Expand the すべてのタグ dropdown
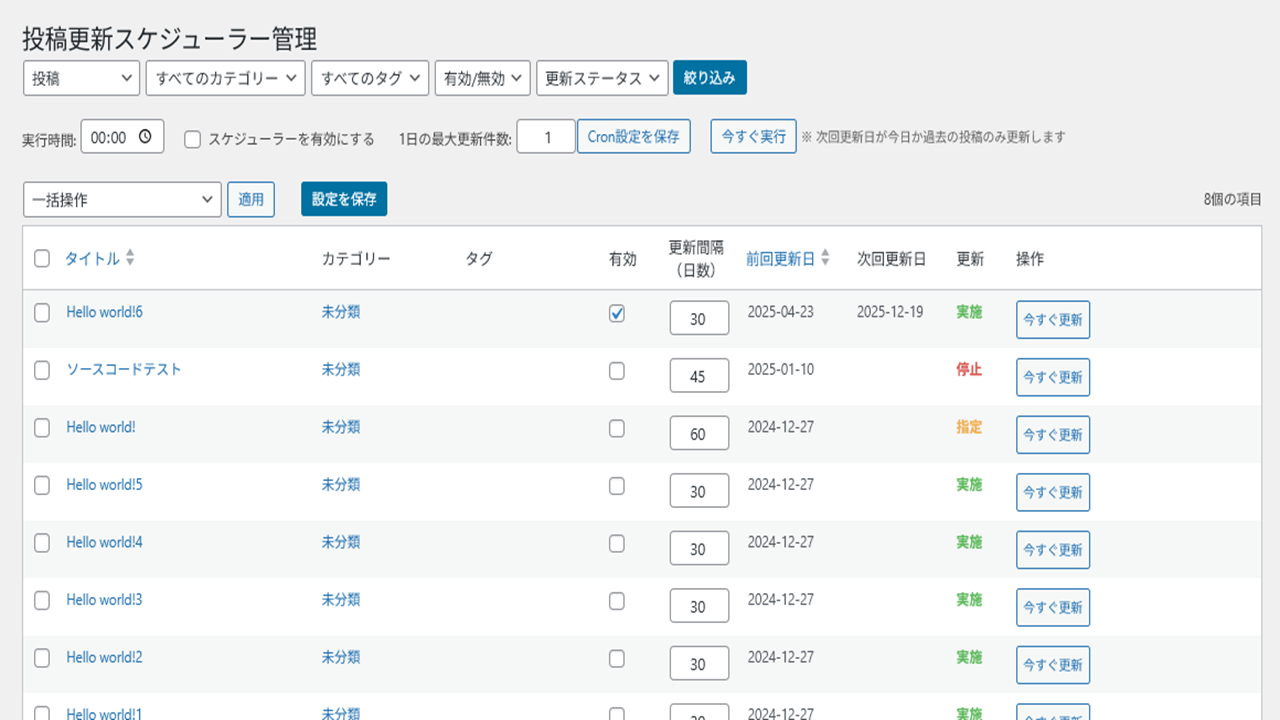The width and height of the screenshot is (1280, 720). [370, 78]
